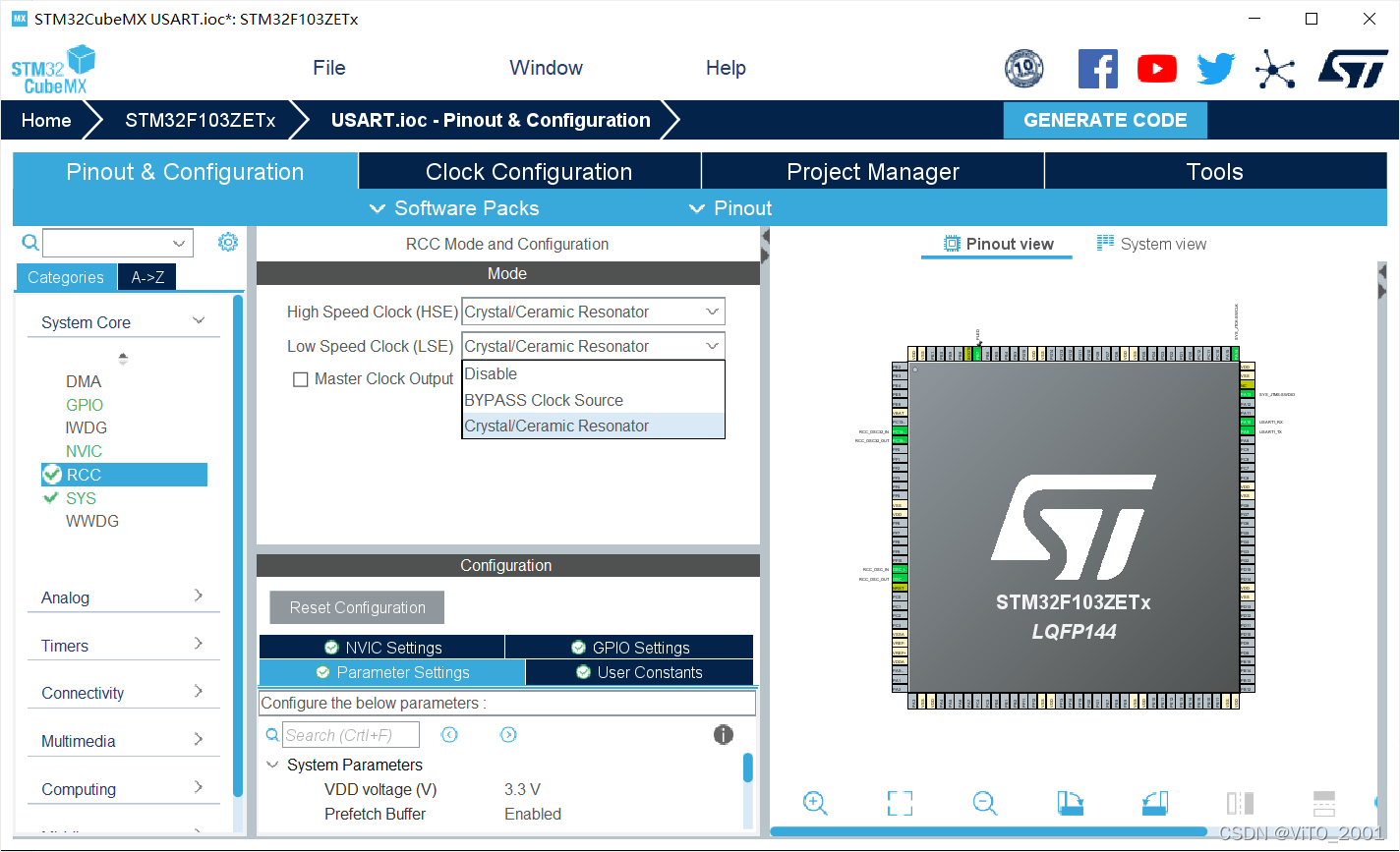Open the Software Packs dropdown
This screenshot has width=1400, height=852.
click(x=454, y=208)
